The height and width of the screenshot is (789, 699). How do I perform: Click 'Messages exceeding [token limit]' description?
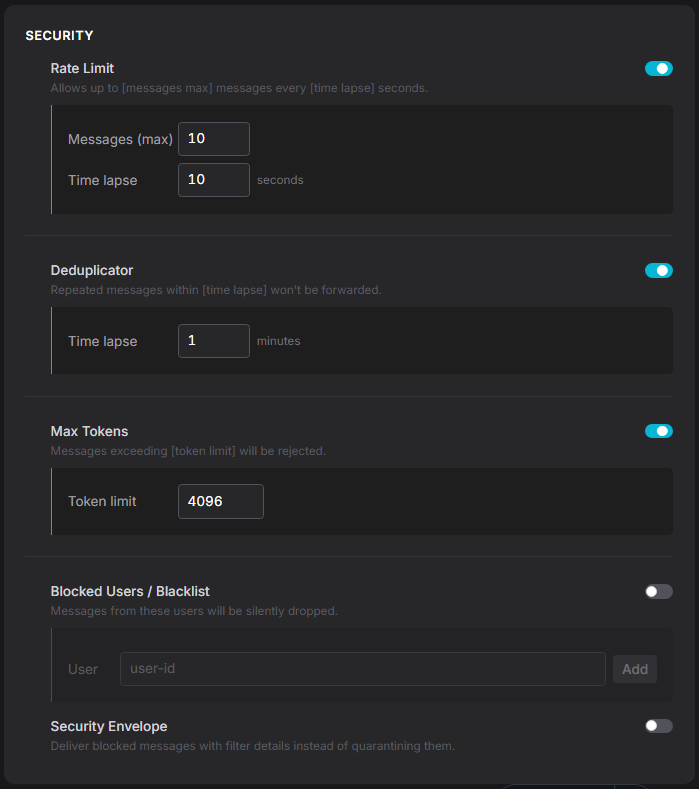[x=188, y=451]
